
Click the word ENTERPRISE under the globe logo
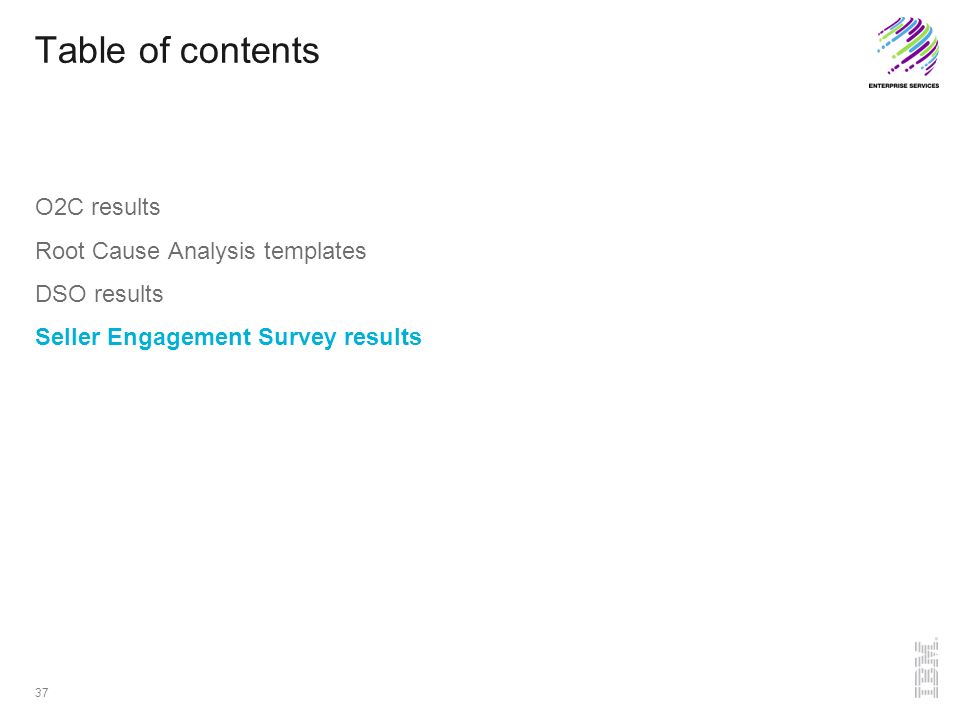tap(887, 86)
